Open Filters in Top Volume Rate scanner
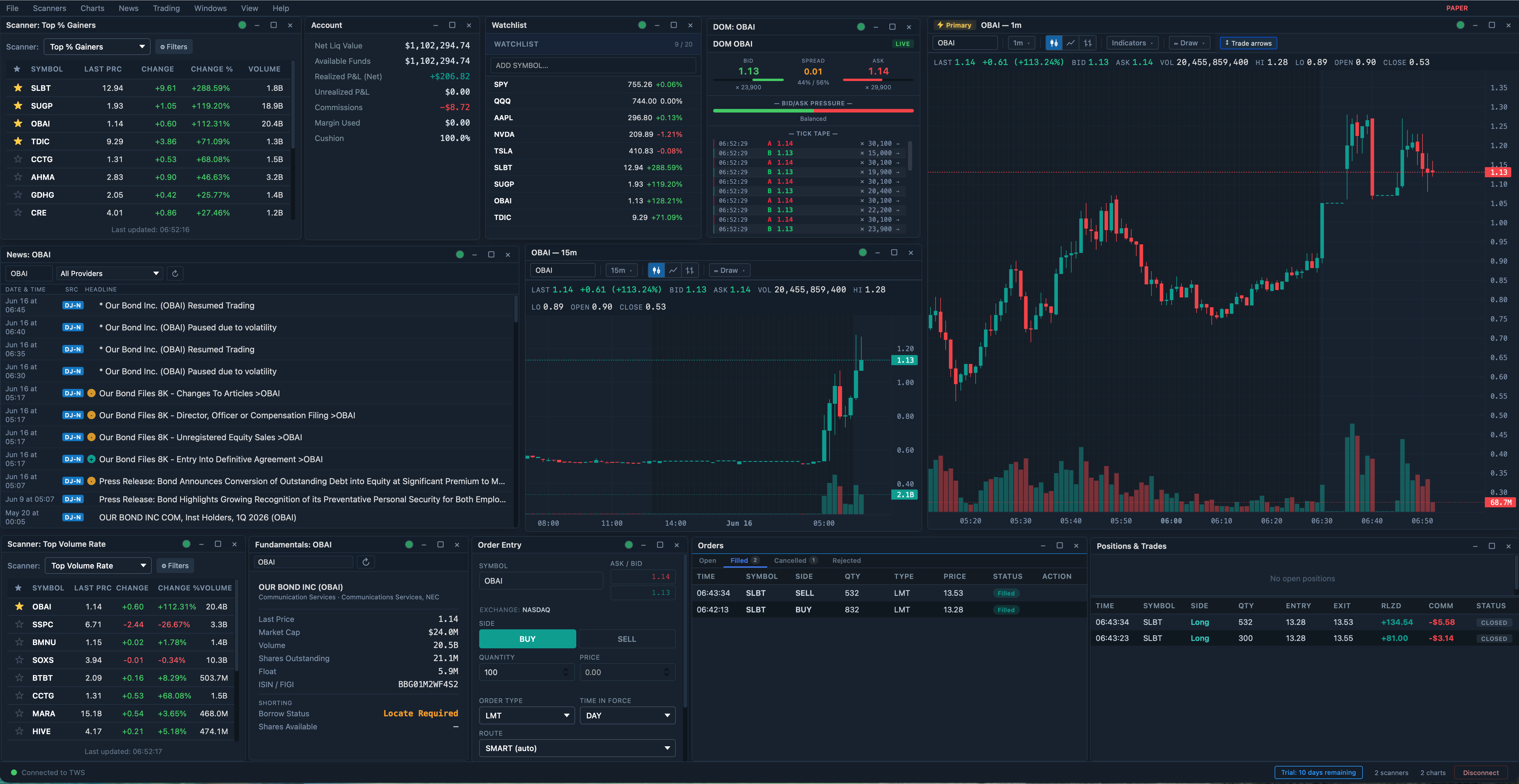Viewport: 1519px width, 784px height. coord(175,565)
